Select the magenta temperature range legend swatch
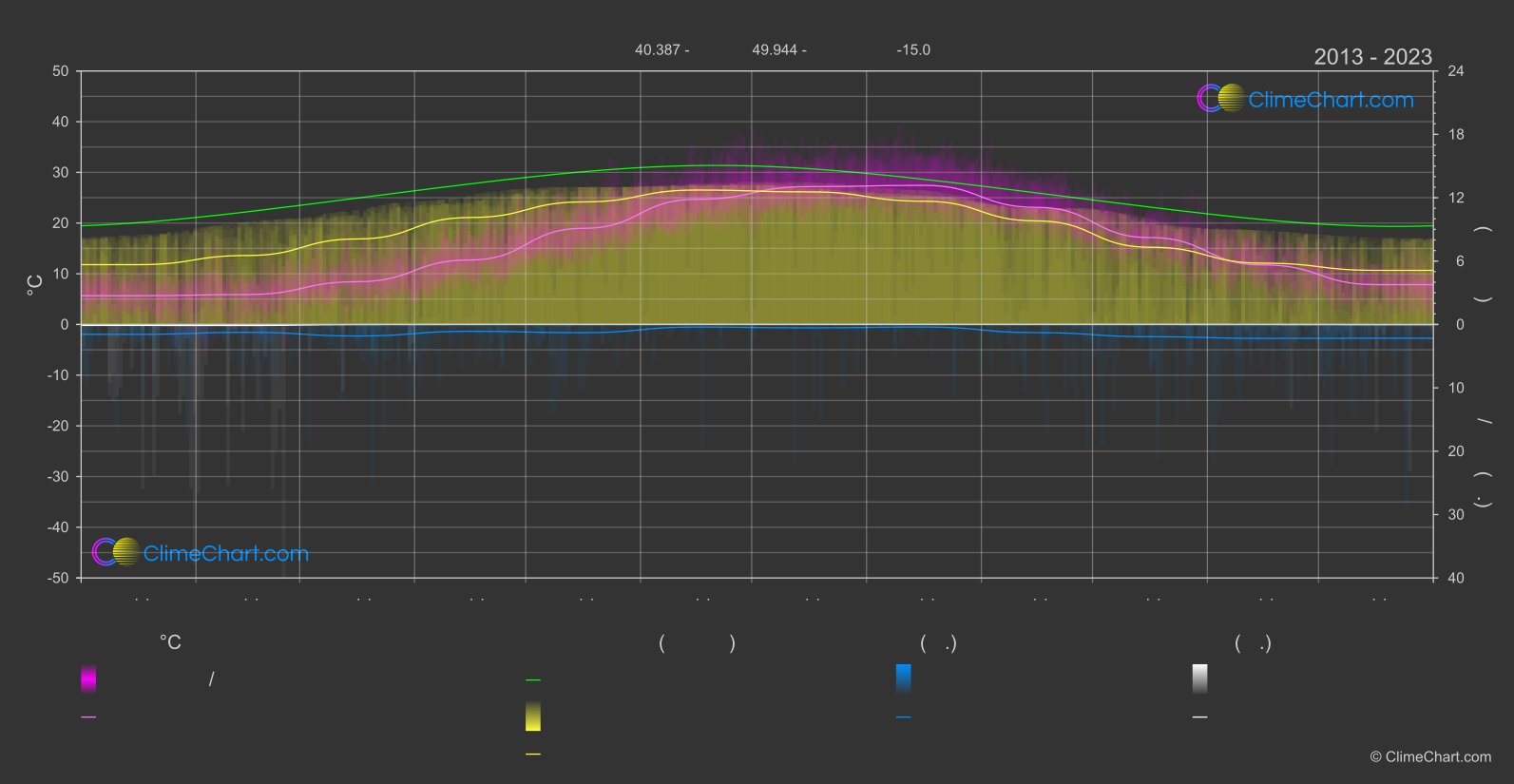 tap(88, 679)
